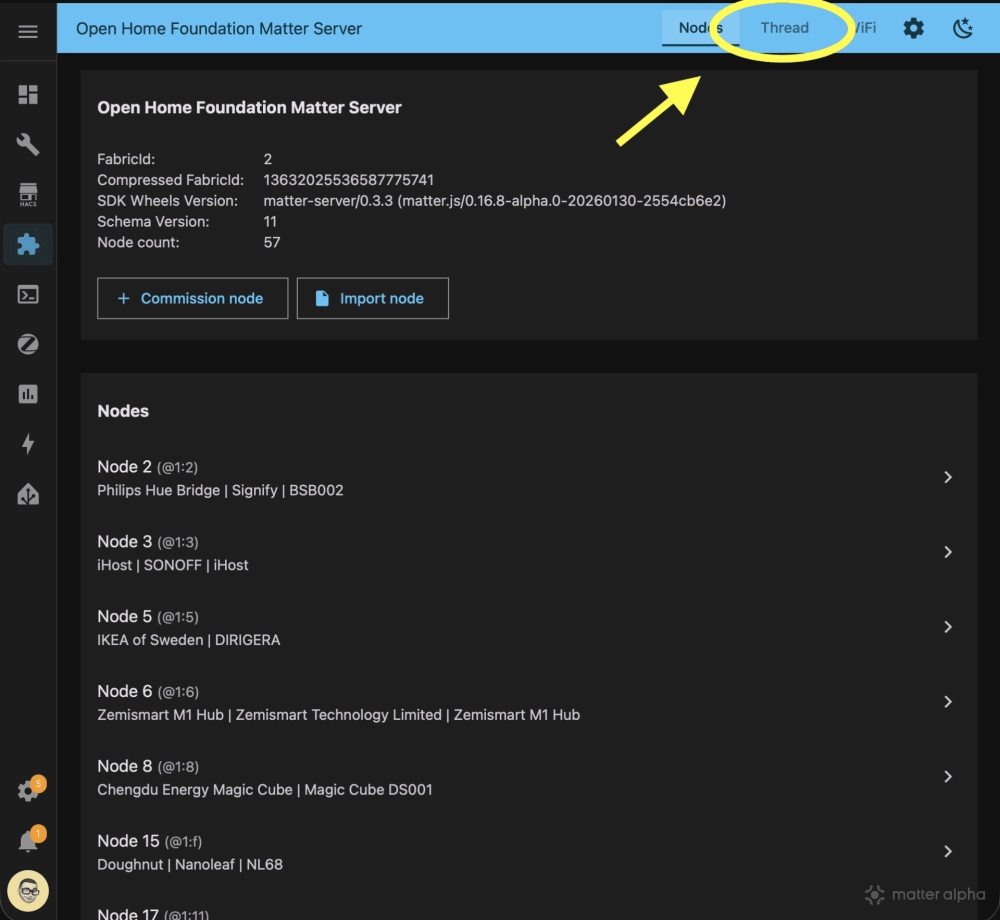The image size is (1000, 920).
Task: Toggle dark mode with the moon icon
Action: click(962, 28)
